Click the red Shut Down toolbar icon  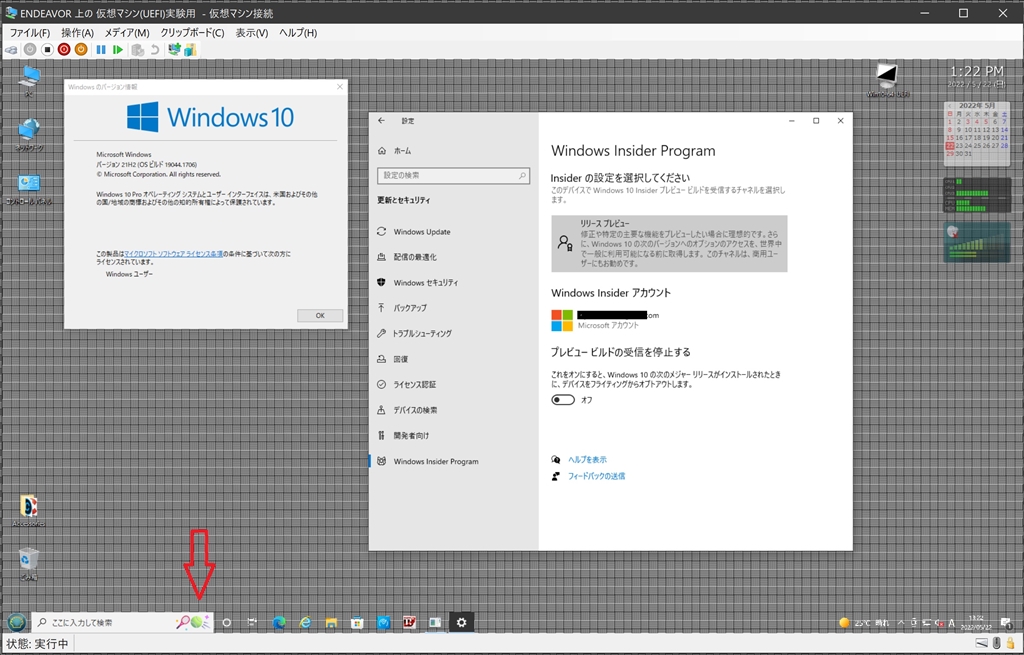coord(64,50)
